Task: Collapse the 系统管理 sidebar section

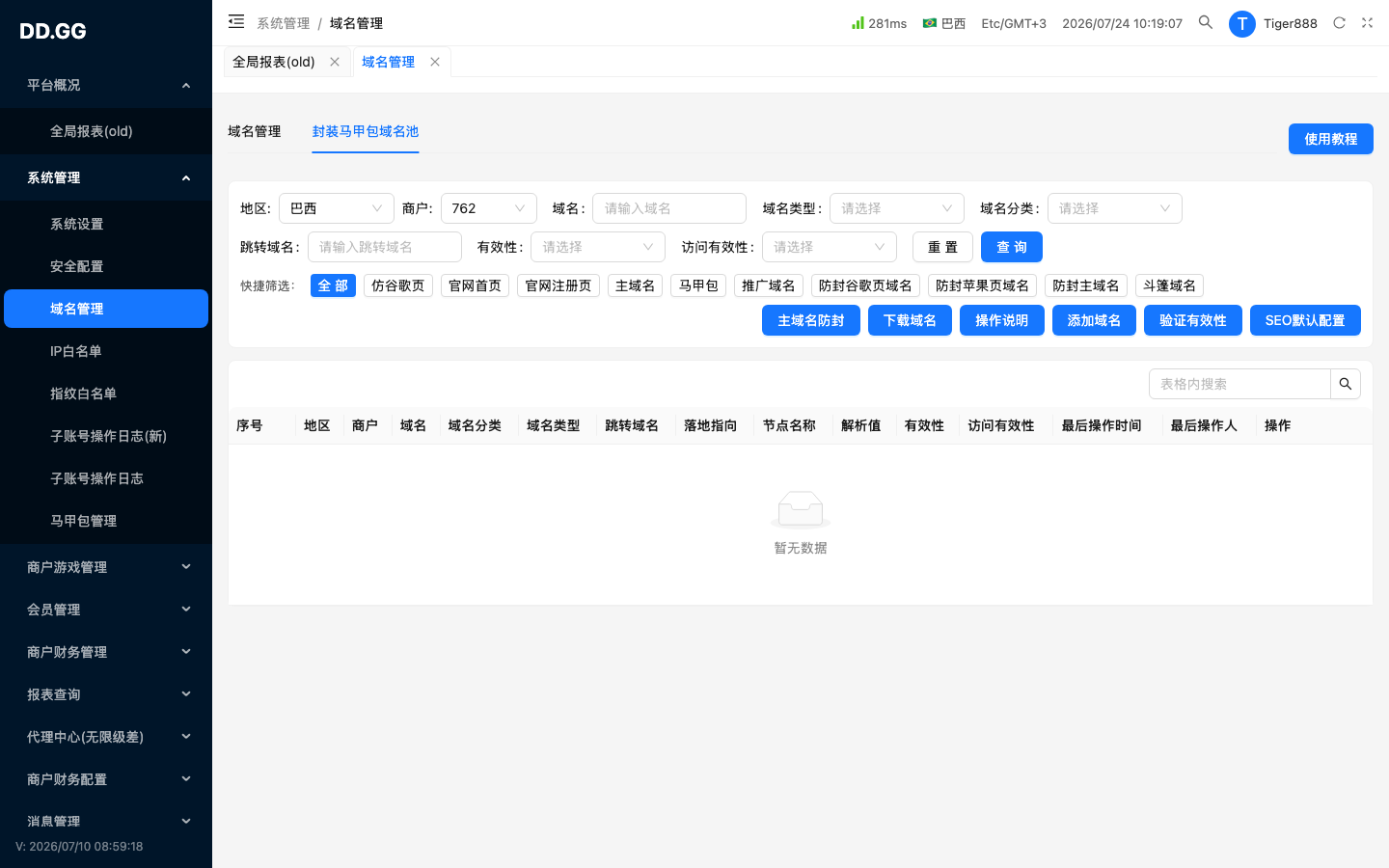Action: pyautogui.click(x=106, y=177)
